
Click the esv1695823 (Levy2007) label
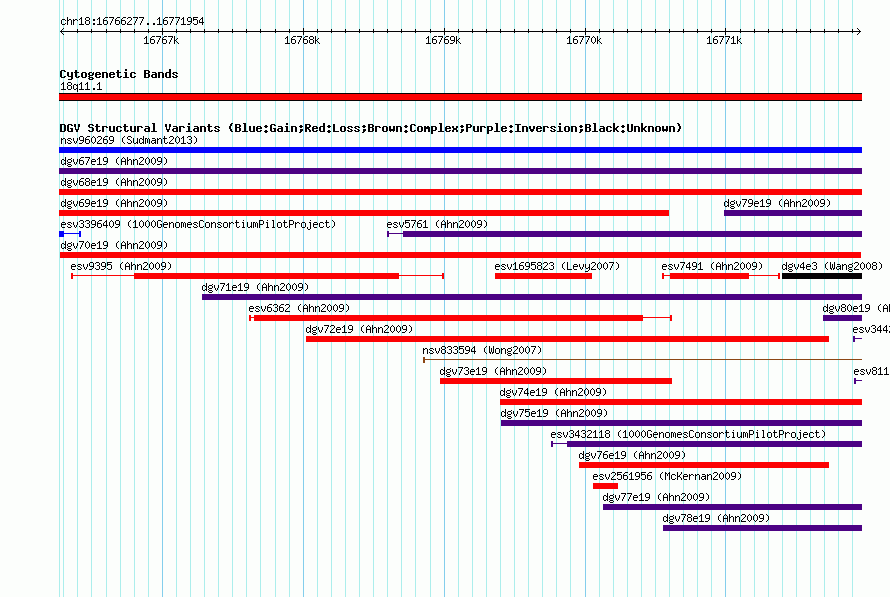pos(557,266)
